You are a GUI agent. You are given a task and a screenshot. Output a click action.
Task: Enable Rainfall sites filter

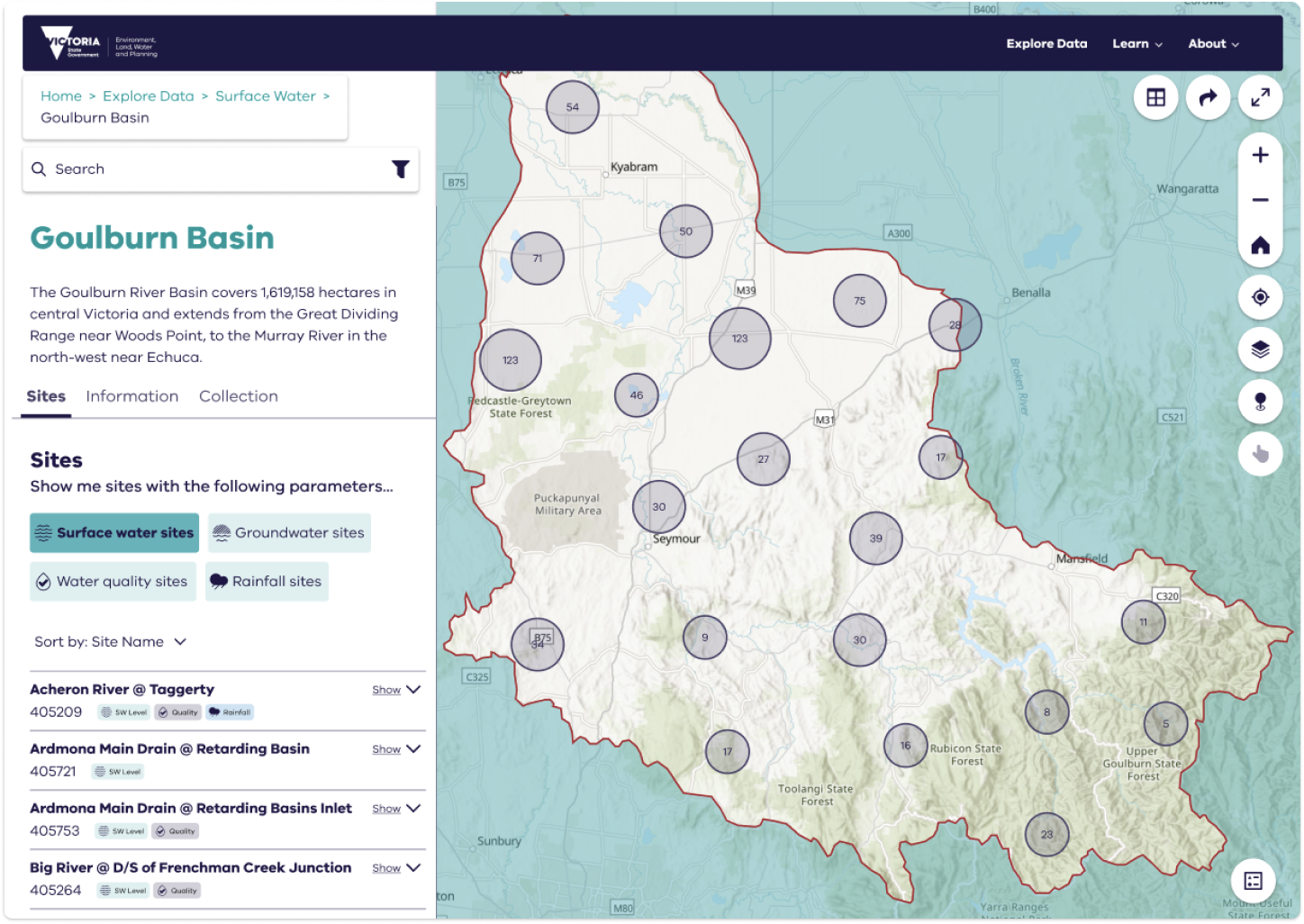point(267,582)
